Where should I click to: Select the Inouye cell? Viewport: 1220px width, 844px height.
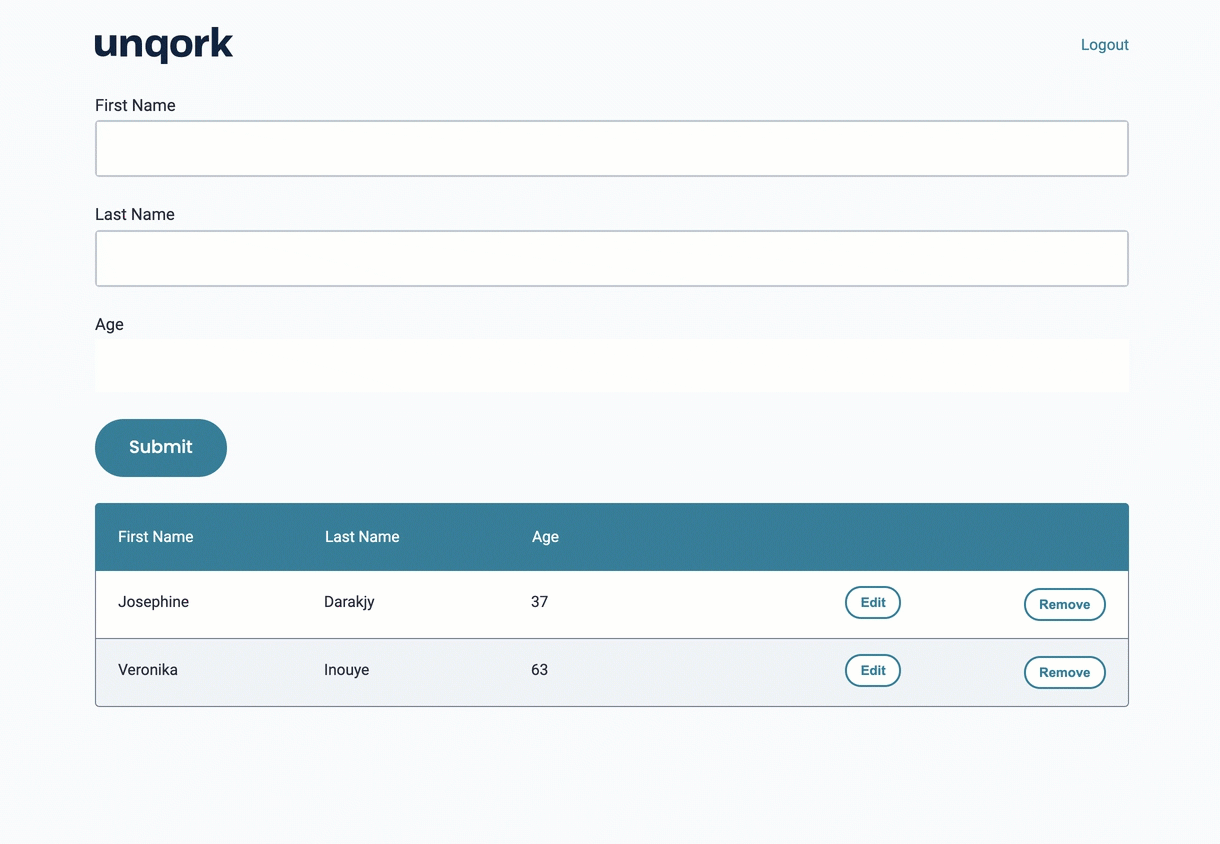346,670
